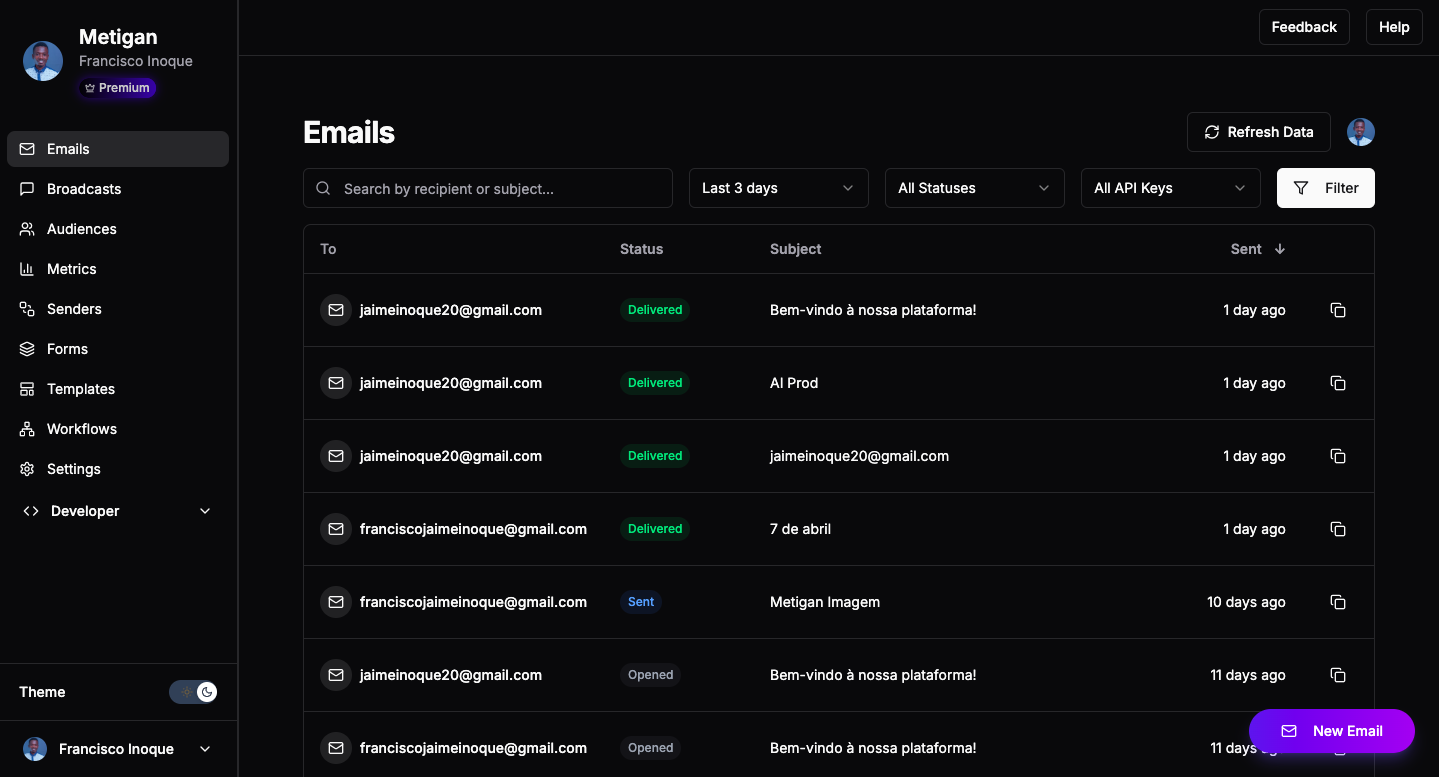1439x777 pixels.
Task: Click the Emails envelope icon in sidebar
Action: (27, 149)
